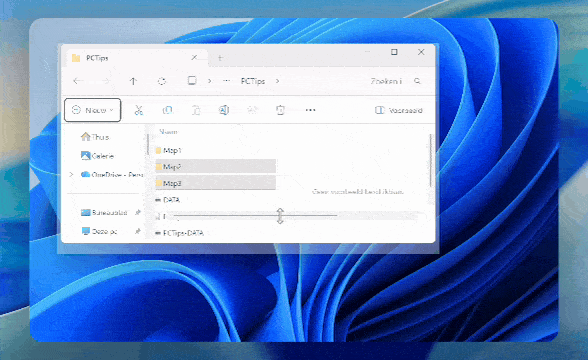The image size is (588, 360).
Task: Open Thuis in the sidebar
Action: [95, 137]
